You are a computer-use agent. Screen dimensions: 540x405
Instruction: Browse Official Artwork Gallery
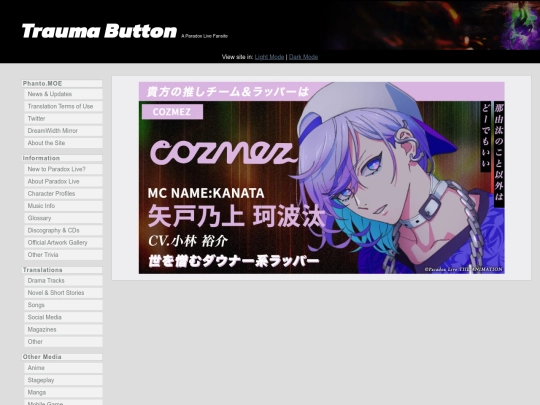tap(63, 242)
